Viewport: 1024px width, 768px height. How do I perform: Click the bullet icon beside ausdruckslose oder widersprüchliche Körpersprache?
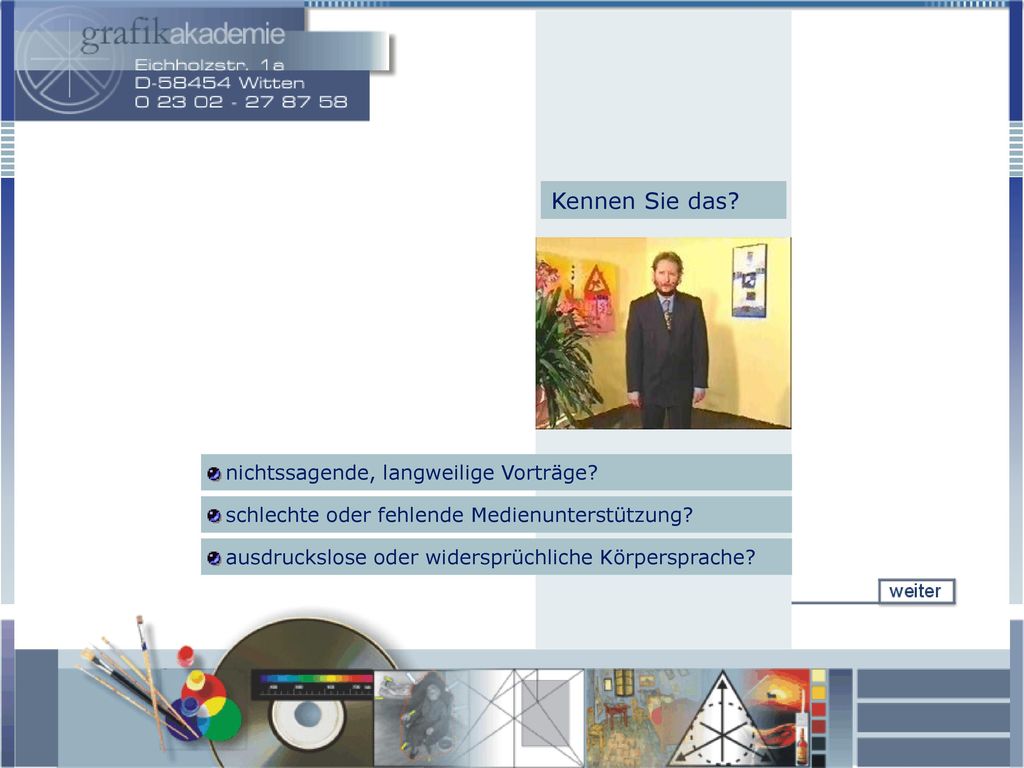(214, 558)
